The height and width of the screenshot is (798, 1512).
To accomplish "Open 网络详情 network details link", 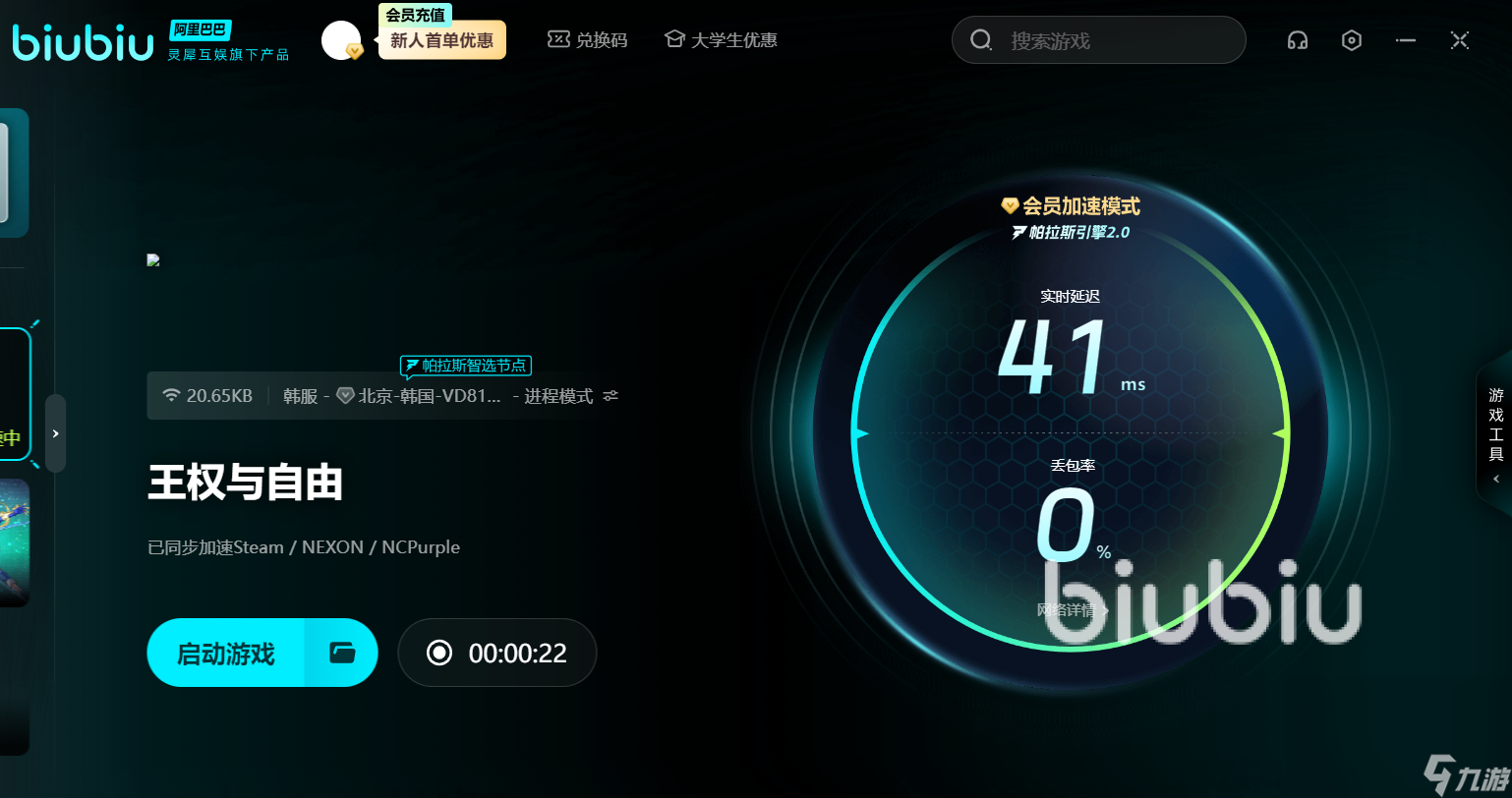I will [x=1073, y=610].
